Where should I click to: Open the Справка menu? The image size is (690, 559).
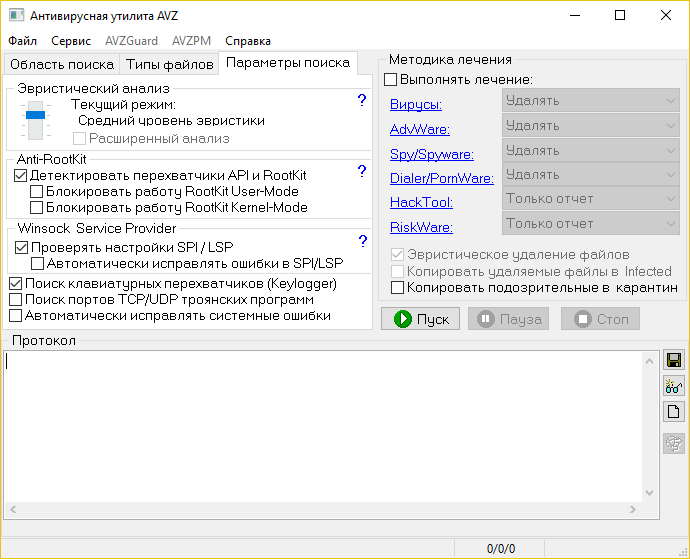(248, 41)
